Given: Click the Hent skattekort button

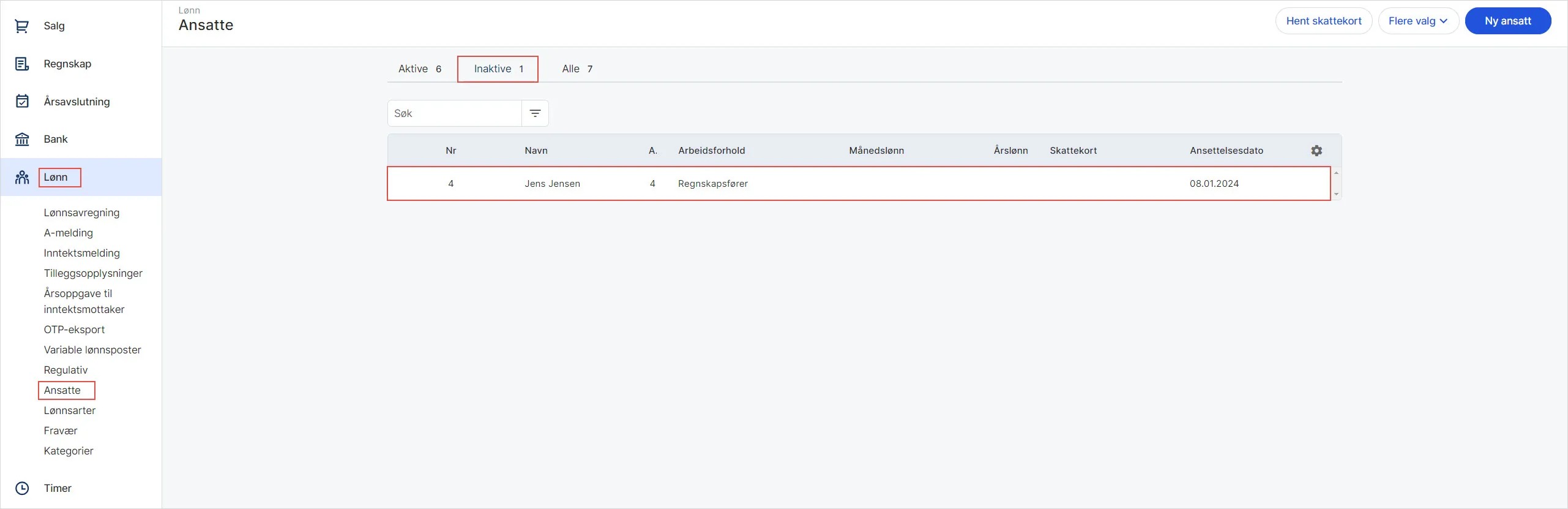Looking at the screenshot, I should pos(1324,21).
